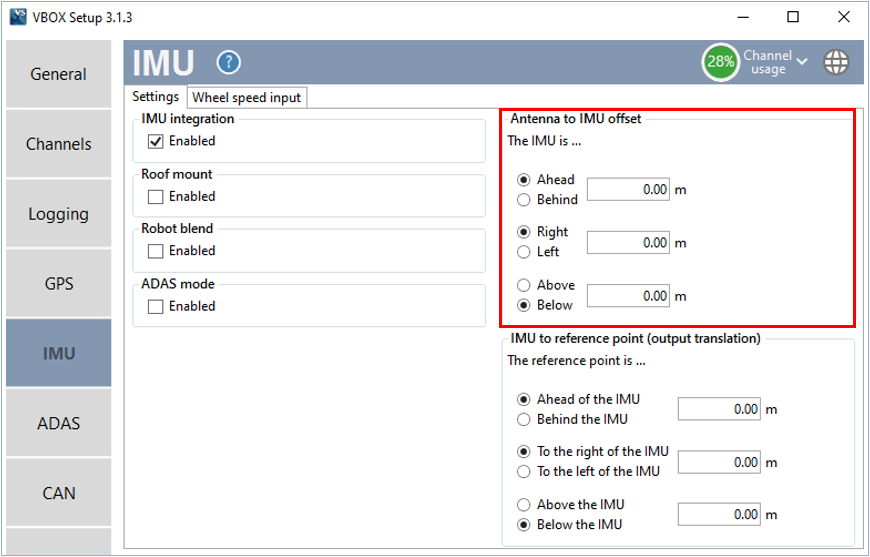Select the IMU sidebar section
The image size is (870, 557).
point(58,353)
